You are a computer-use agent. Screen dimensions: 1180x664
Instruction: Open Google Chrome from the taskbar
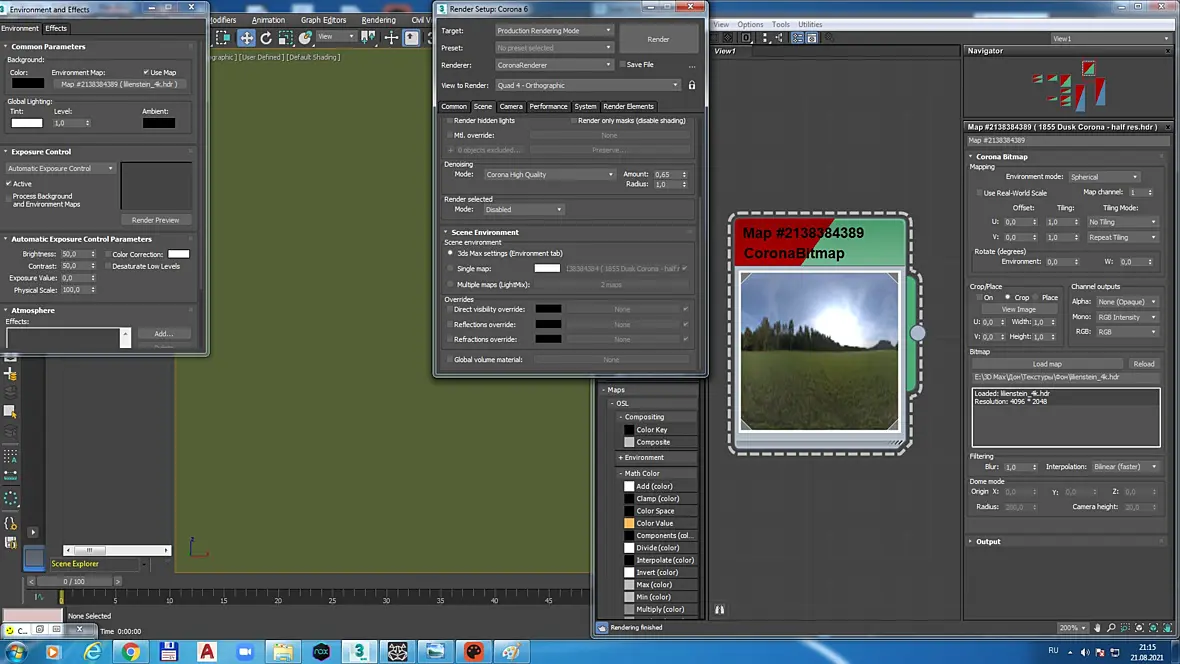click(x=130, y=651)
